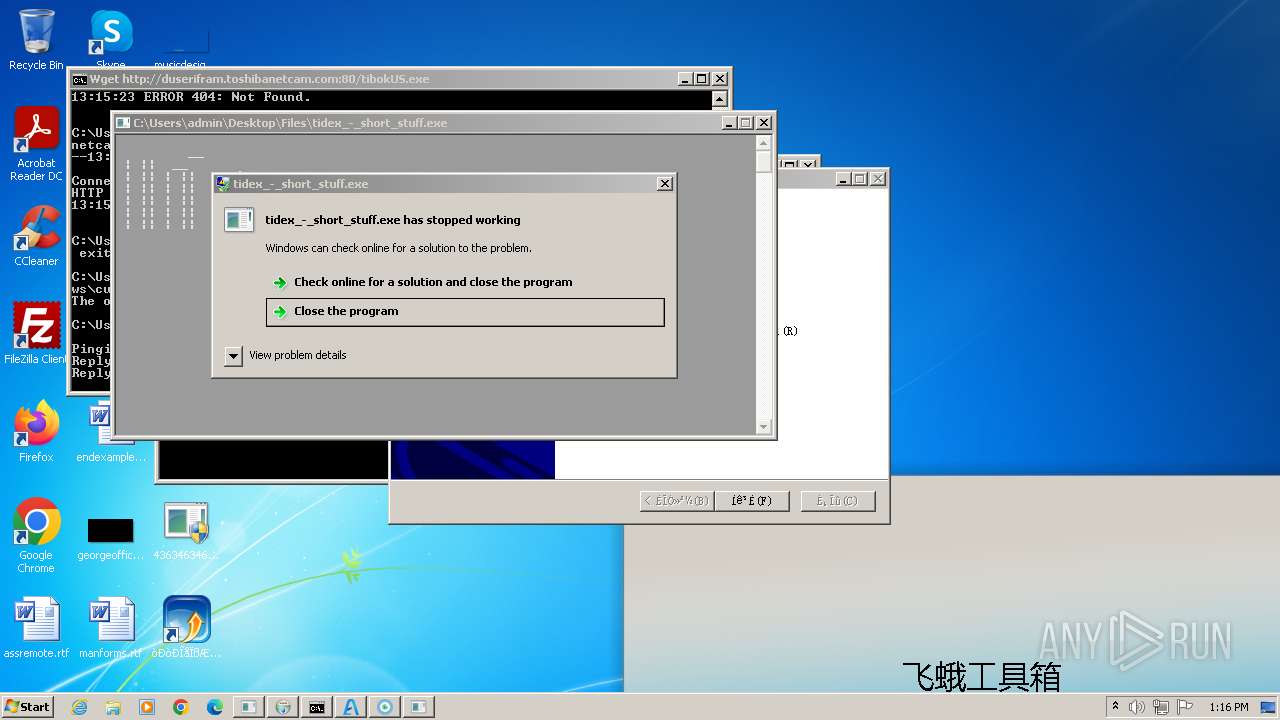Image resolution: width=1280 pixels, height=720 pixels.
Task: Open the network status tray icon
Action: 1161,707
